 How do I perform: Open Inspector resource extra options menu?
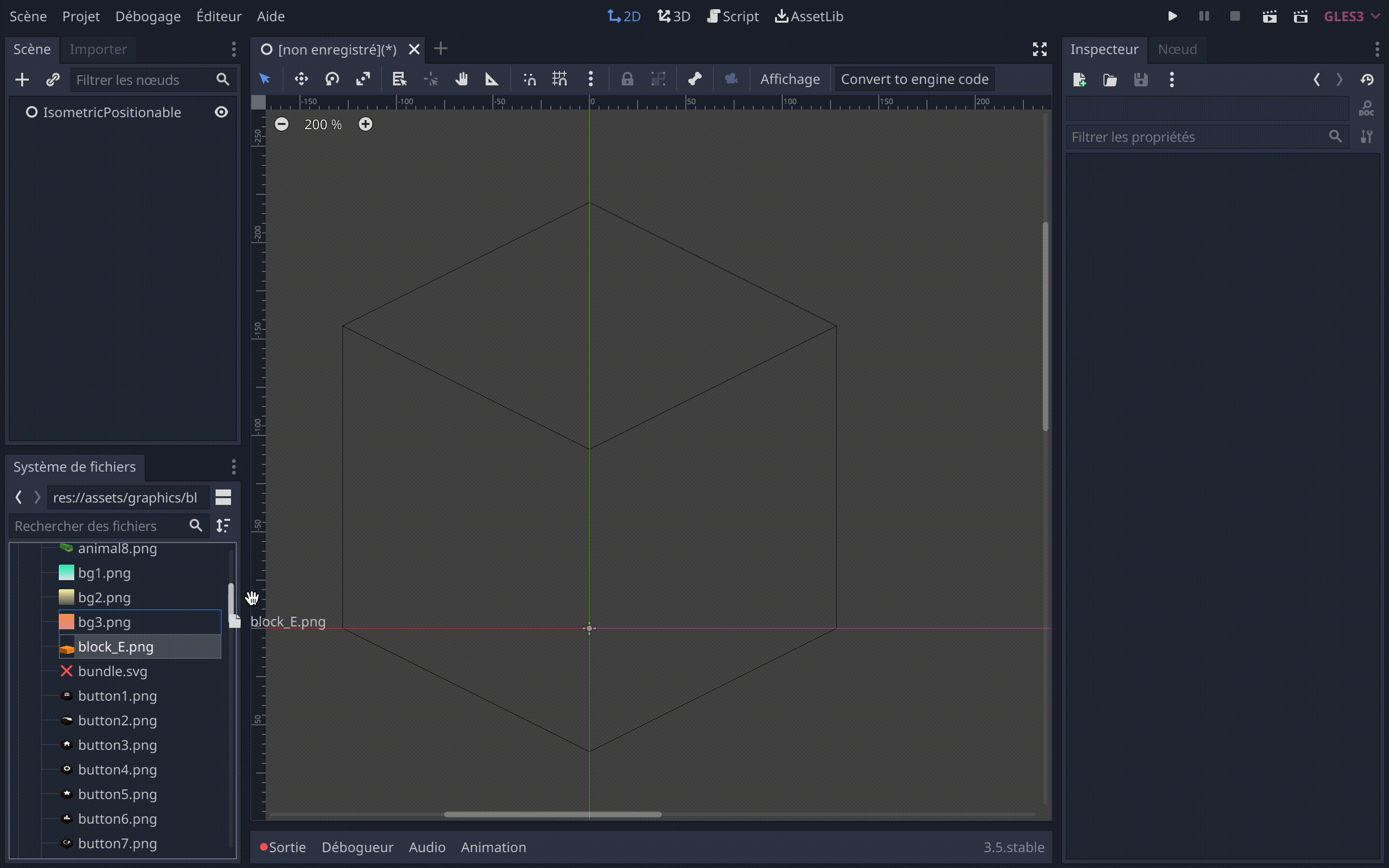click(x=1172, y=80)
